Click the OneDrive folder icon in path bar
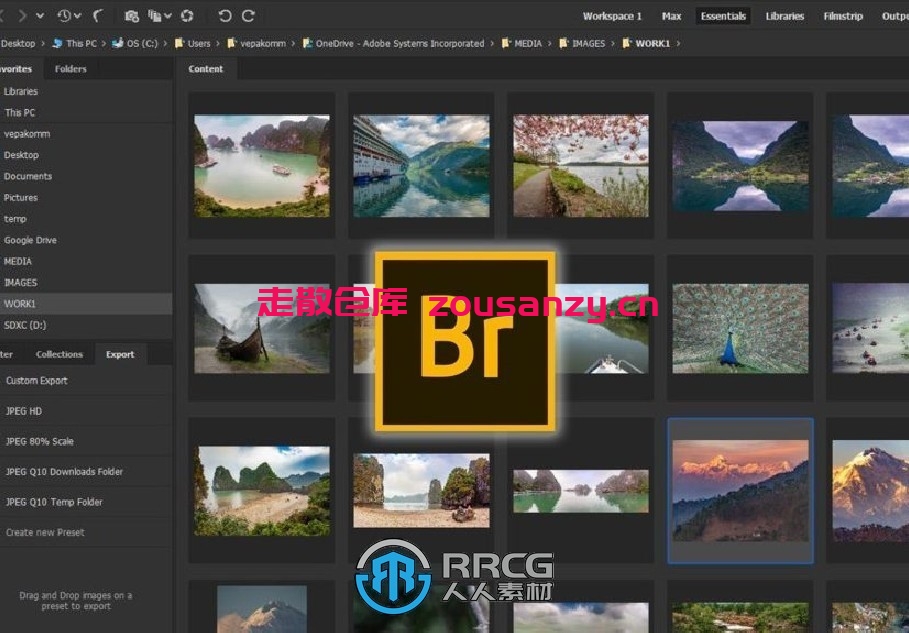The height and width of the screenshot is (633, 909). click(307, 43)
